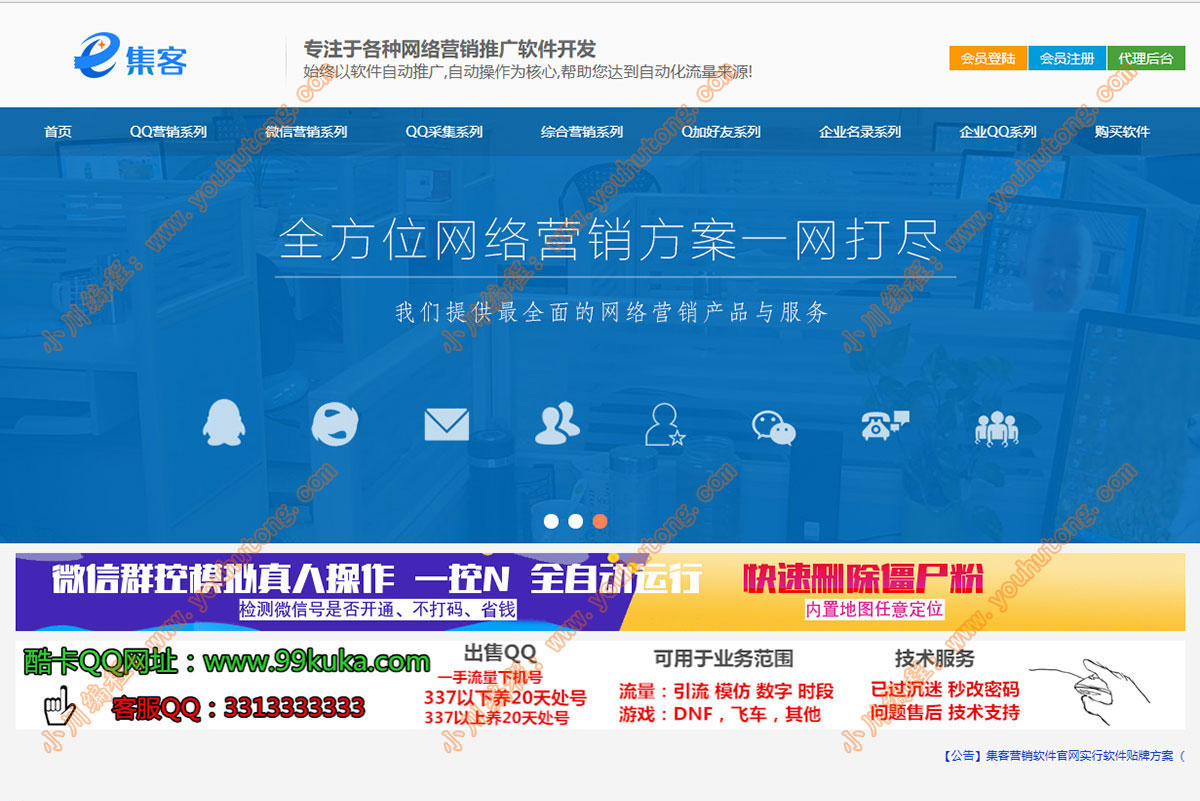Viewport: 1200px width, 801px height.
Task: Open the QQ采集系列 menu
Action: pos(444,132)
